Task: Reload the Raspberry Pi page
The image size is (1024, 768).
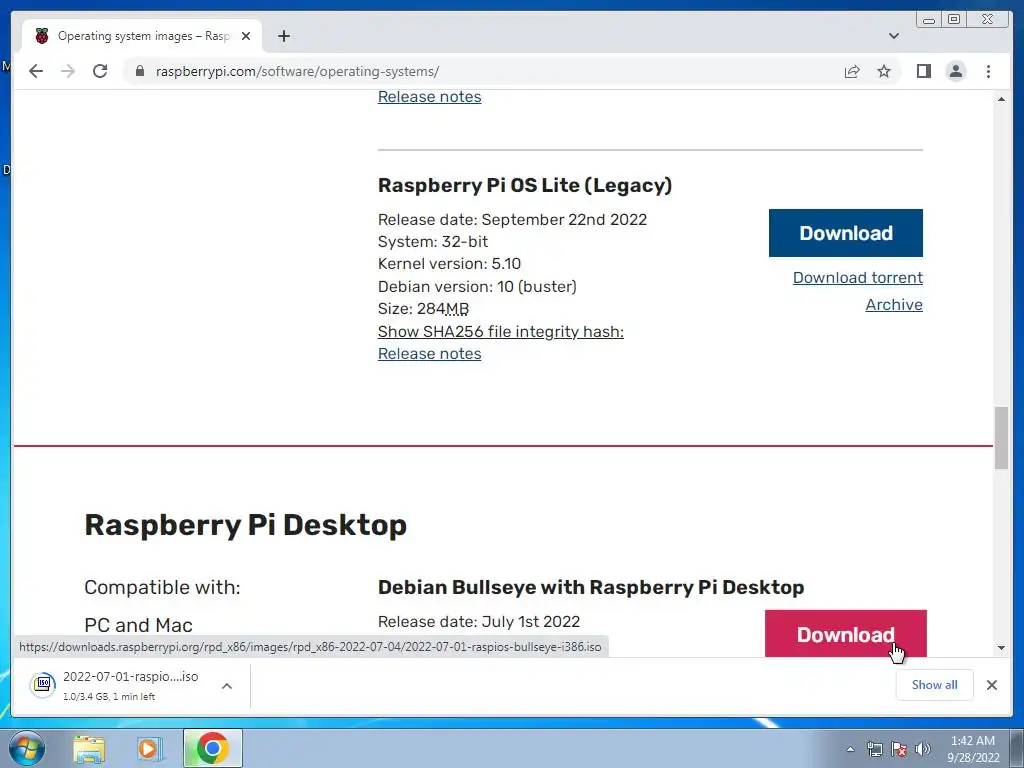Action: [100, 71]
